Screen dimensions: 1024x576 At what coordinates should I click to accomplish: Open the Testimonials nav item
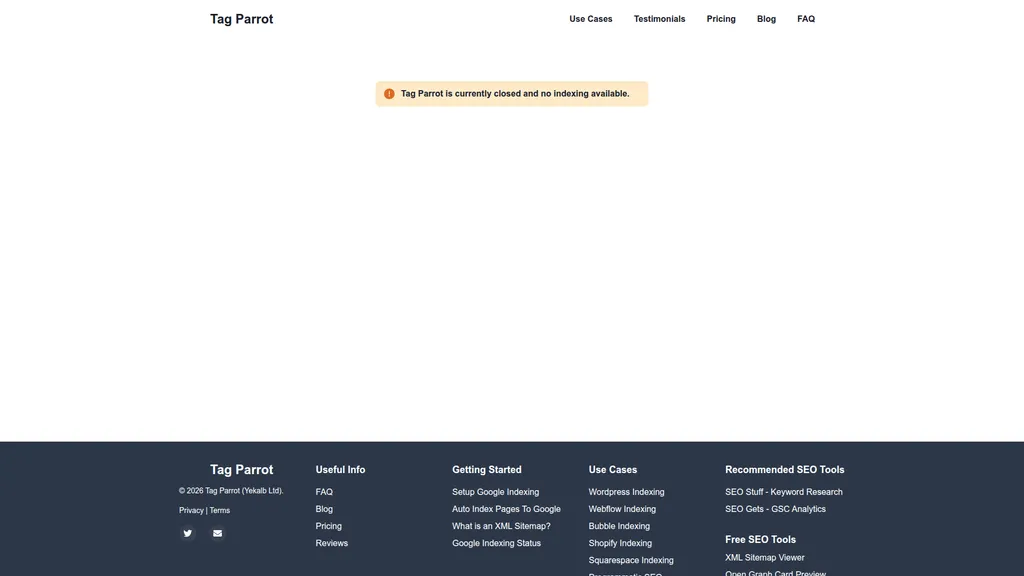(659, 19)
